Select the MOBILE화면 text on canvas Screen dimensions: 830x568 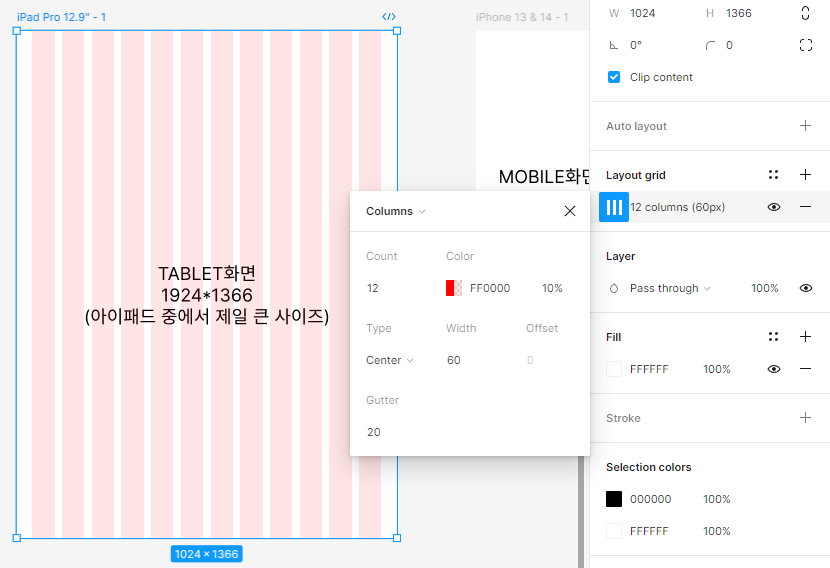pyautogui.click(x=544, y=177)
